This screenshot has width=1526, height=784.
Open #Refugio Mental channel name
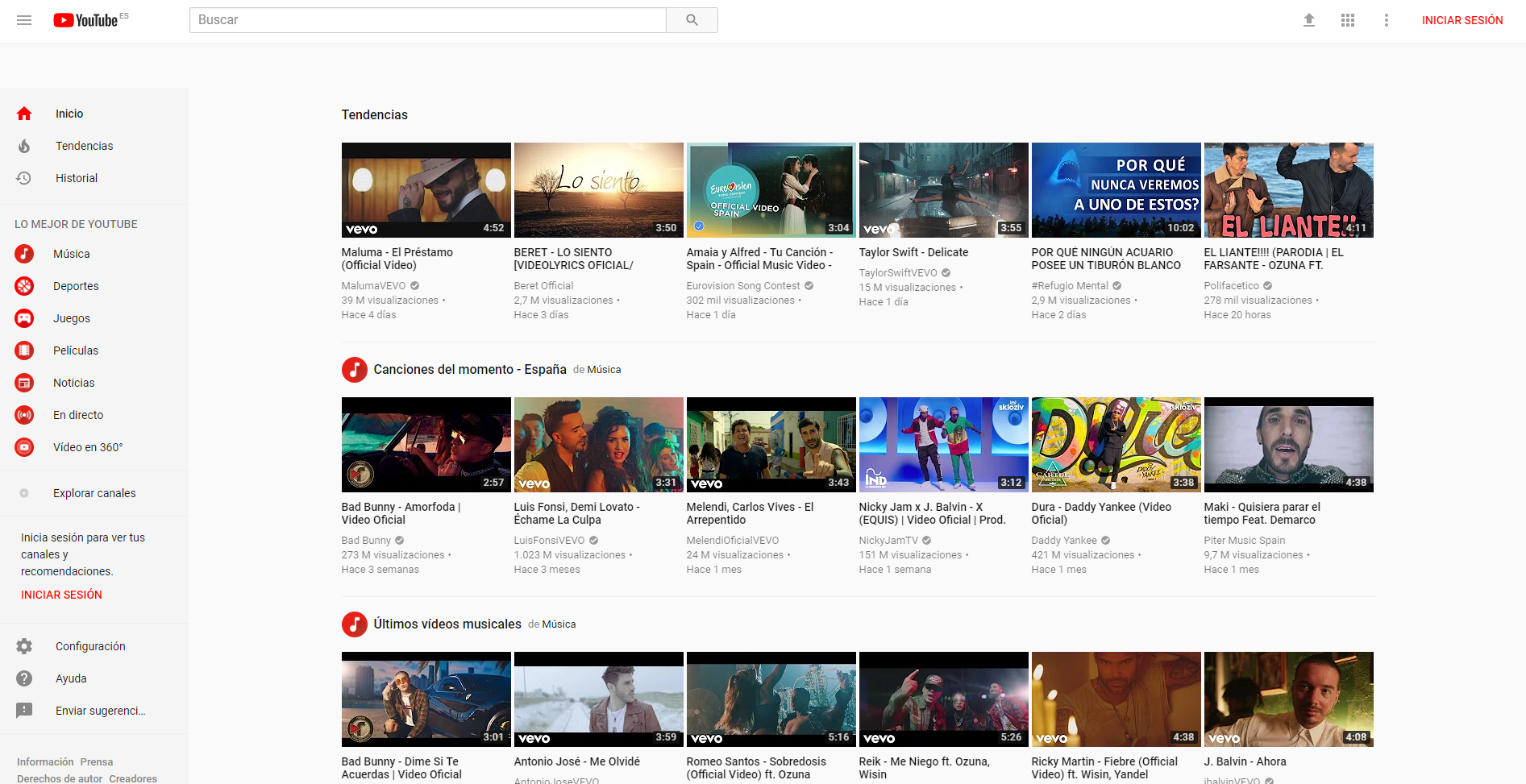(1070, 286)
